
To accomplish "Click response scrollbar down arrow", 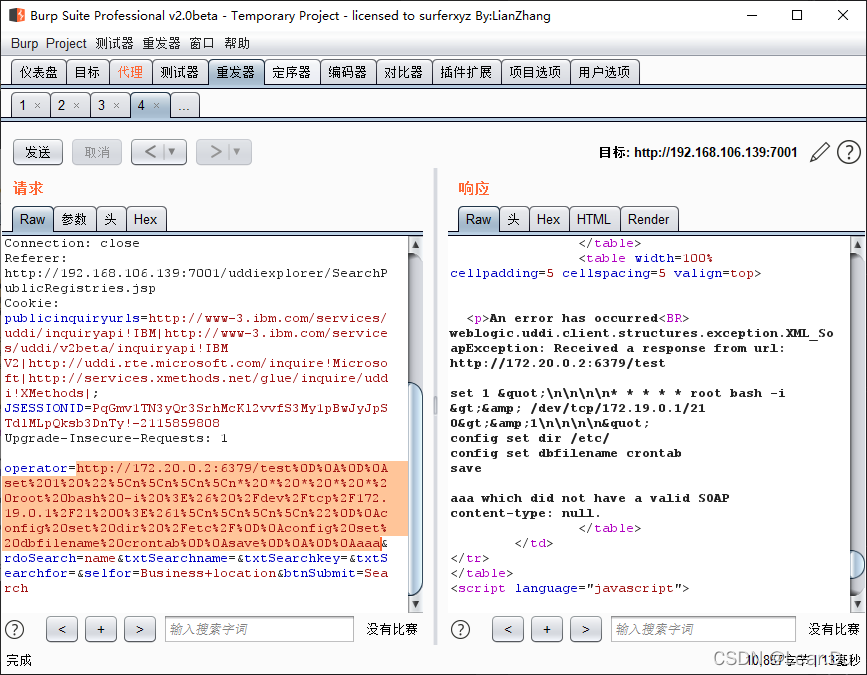I will point(857,604).
